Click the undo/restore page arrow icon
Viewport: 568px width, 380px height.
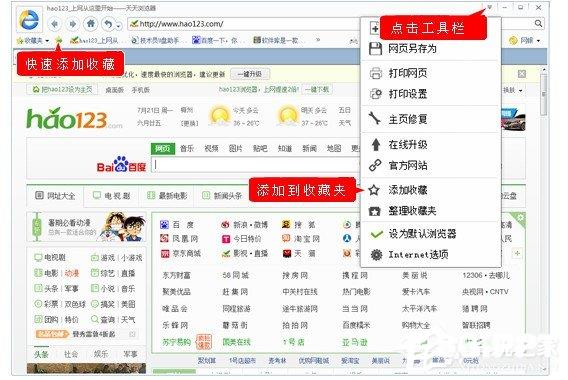tap(108, 24)
